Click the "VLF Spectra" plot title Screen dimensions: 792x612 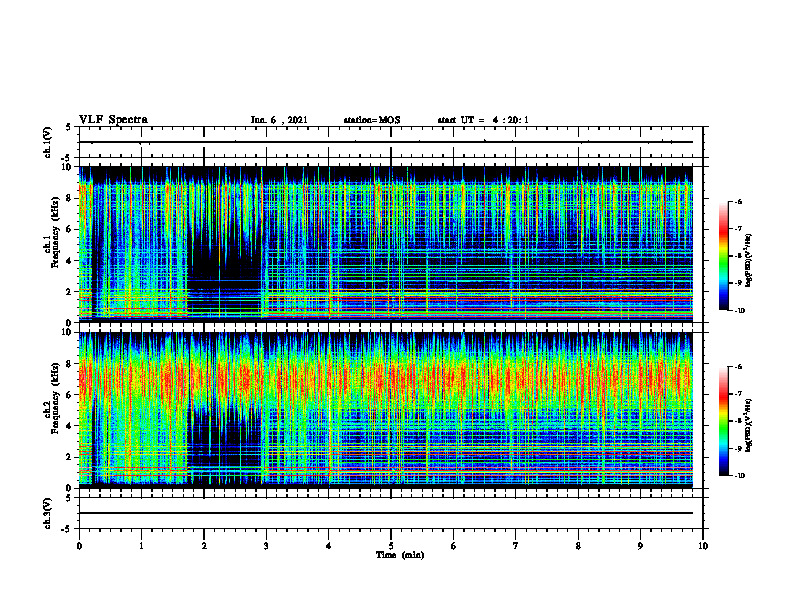113,120
